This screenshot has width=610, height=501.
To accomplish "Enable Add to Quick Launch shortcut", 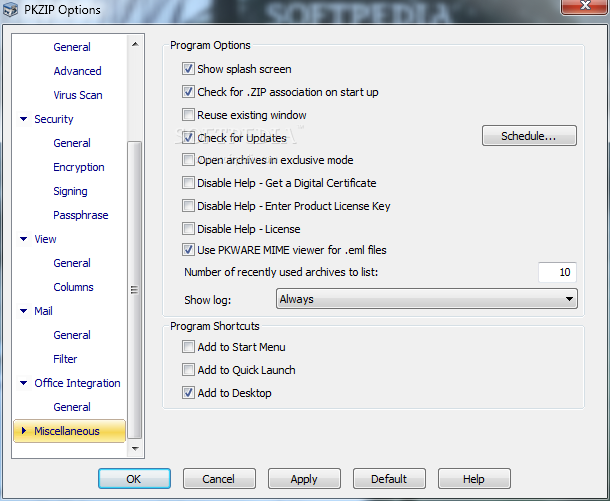I will (188, 370).
